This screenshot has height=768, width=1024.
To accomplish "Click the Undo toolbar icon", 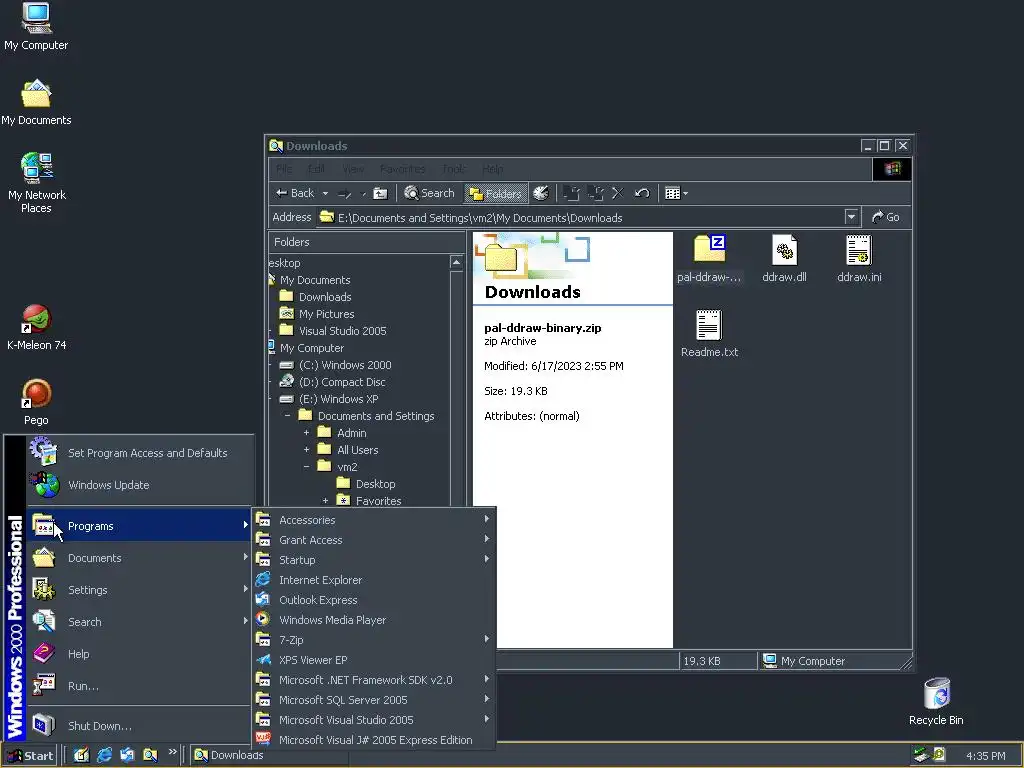I will pos(642,193).
